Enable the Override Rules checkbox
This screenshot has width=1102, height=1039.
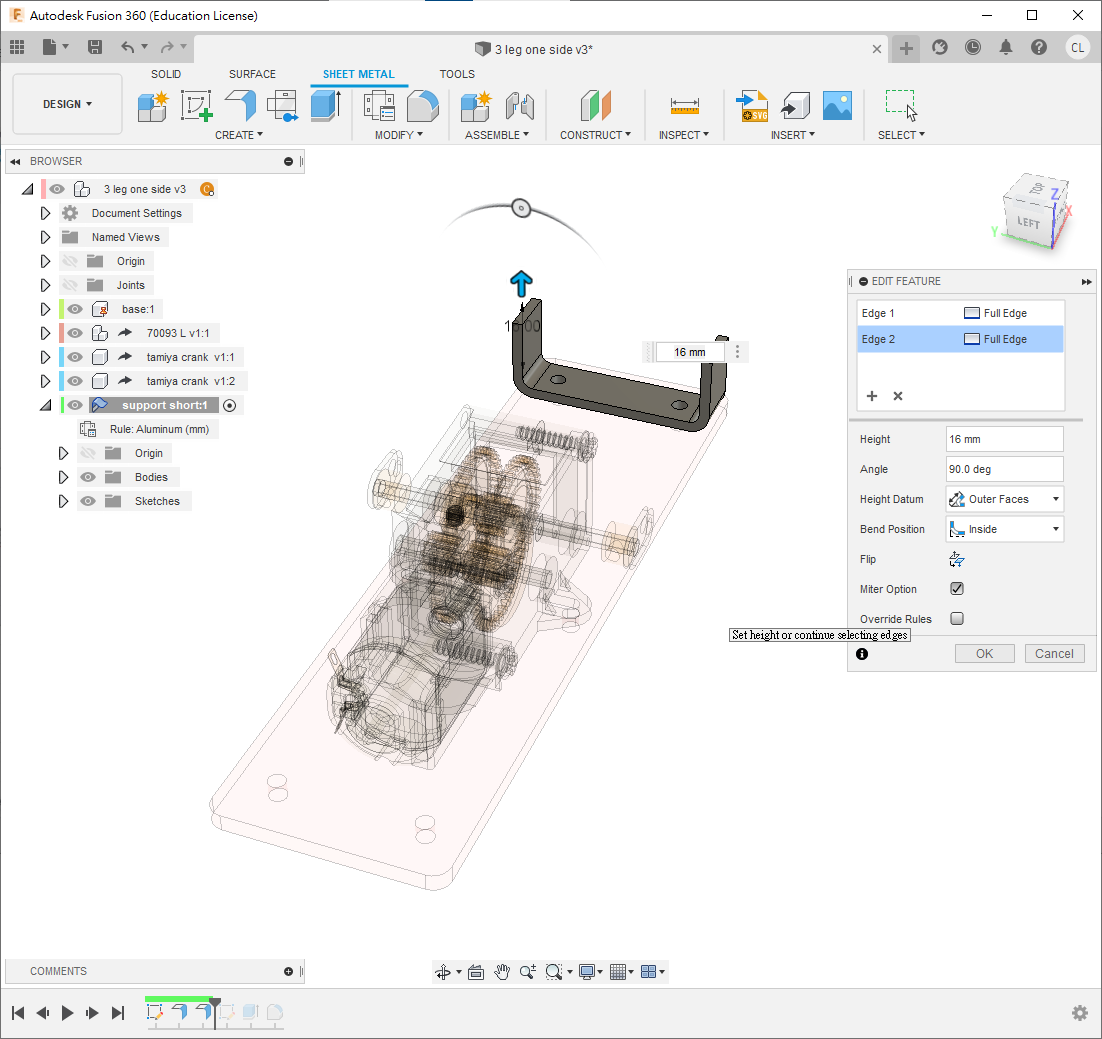957,619
